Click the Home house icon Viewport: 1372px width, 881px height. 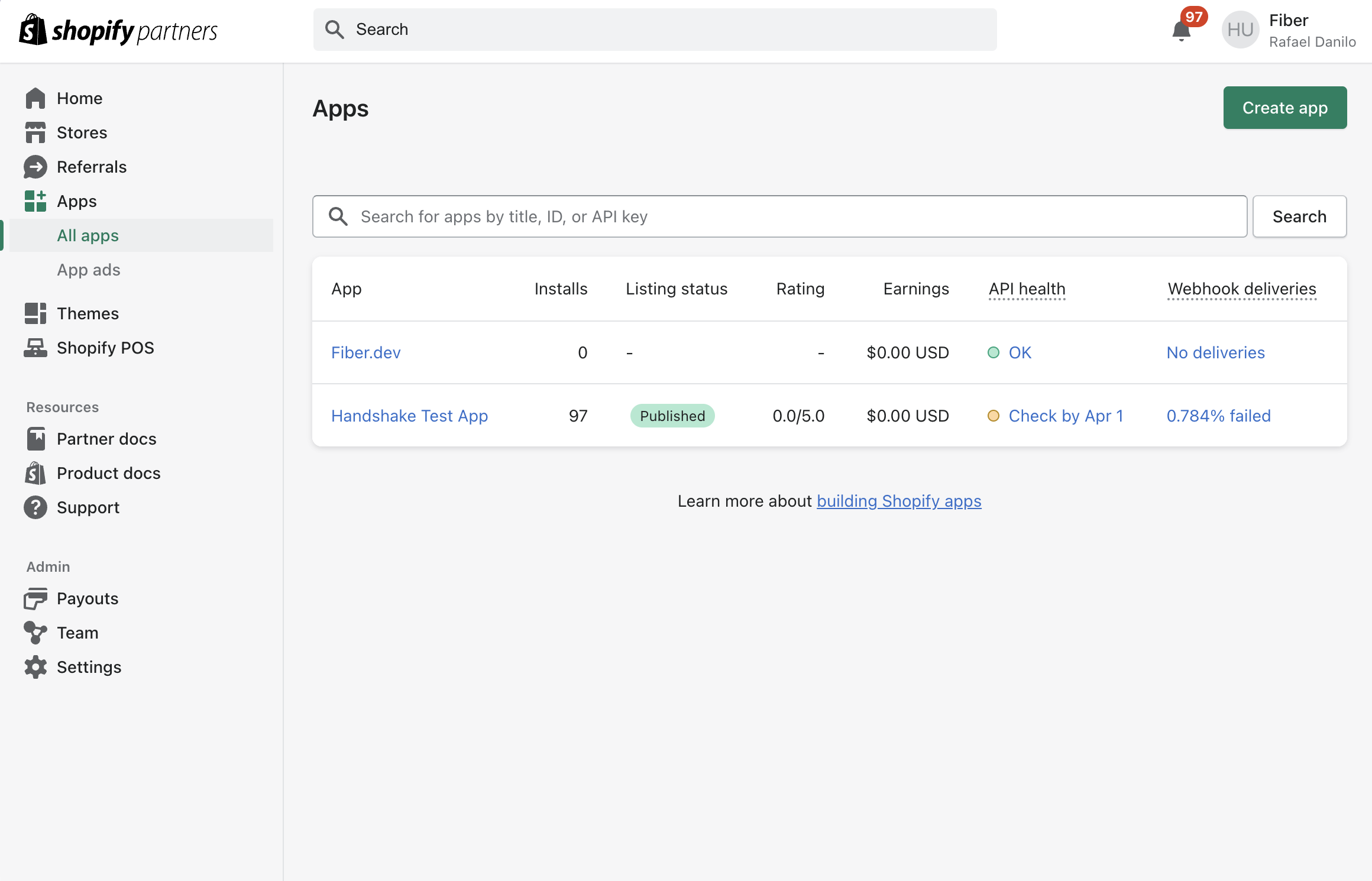pos(35,98)
